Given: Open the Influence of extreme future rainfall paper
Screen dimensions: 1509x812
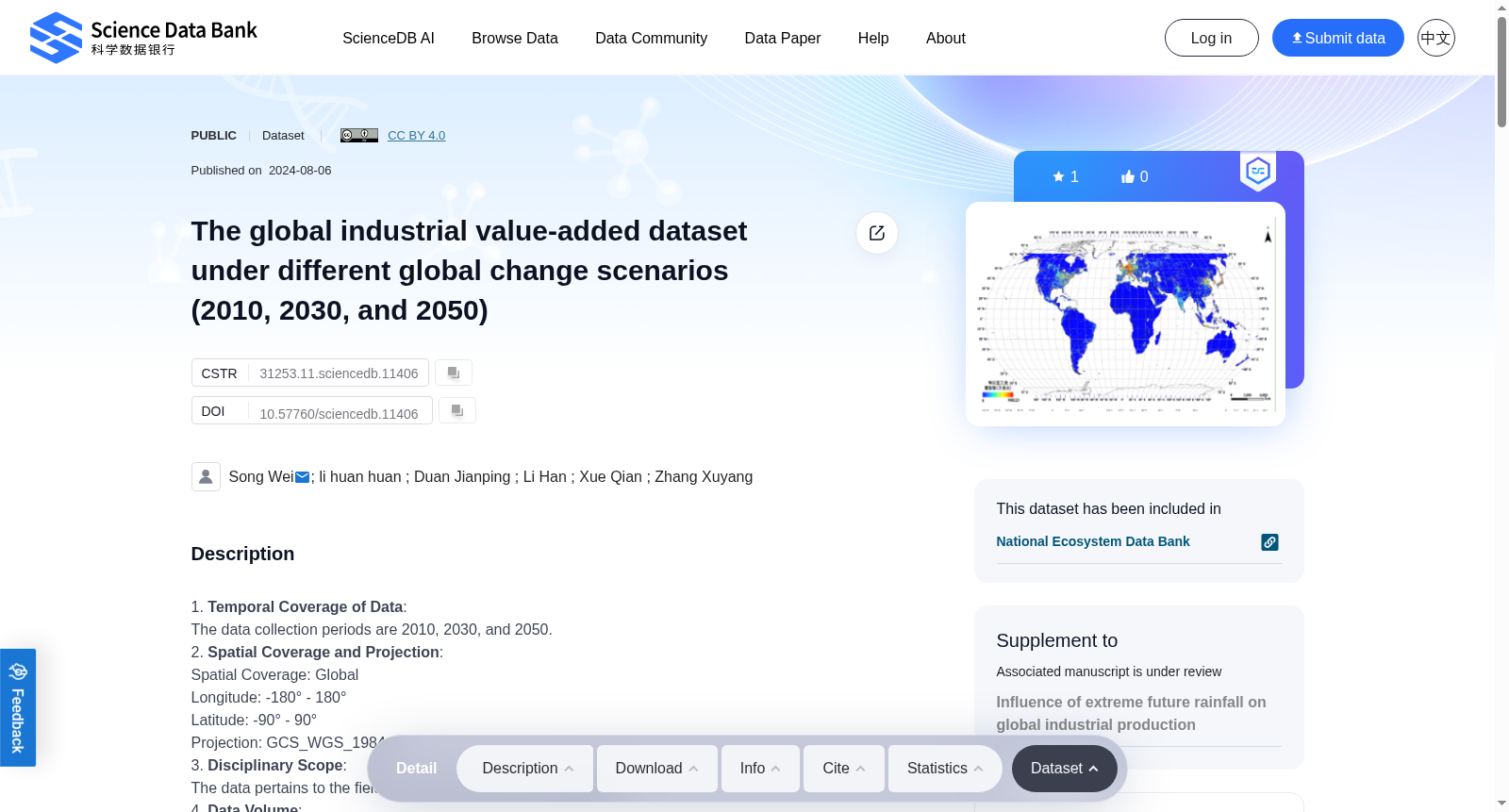Looking at the screenshot, I should [1131, 713].
